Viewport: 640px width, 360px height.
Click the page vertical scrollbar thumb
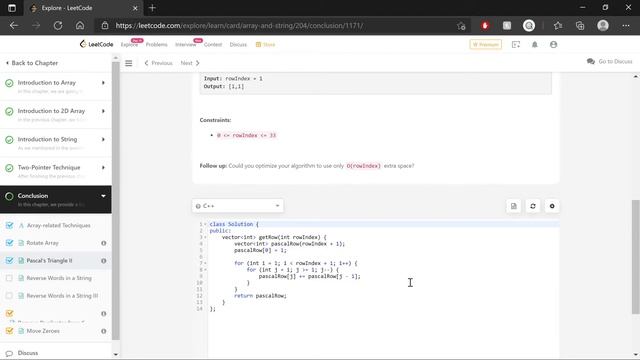pos(636,256)
